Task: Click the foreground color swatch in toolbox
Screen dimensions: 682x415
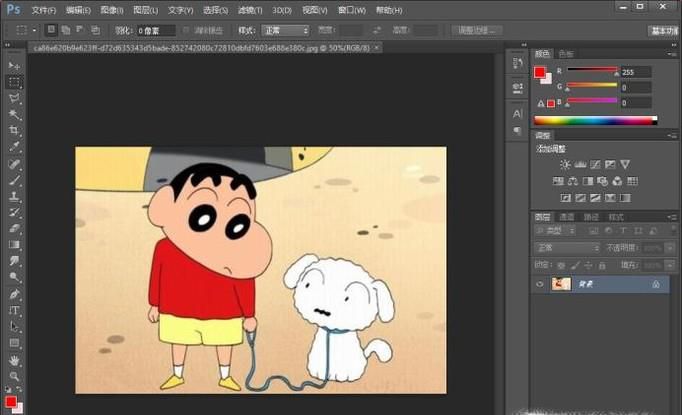Action: [x=11, y=401]
